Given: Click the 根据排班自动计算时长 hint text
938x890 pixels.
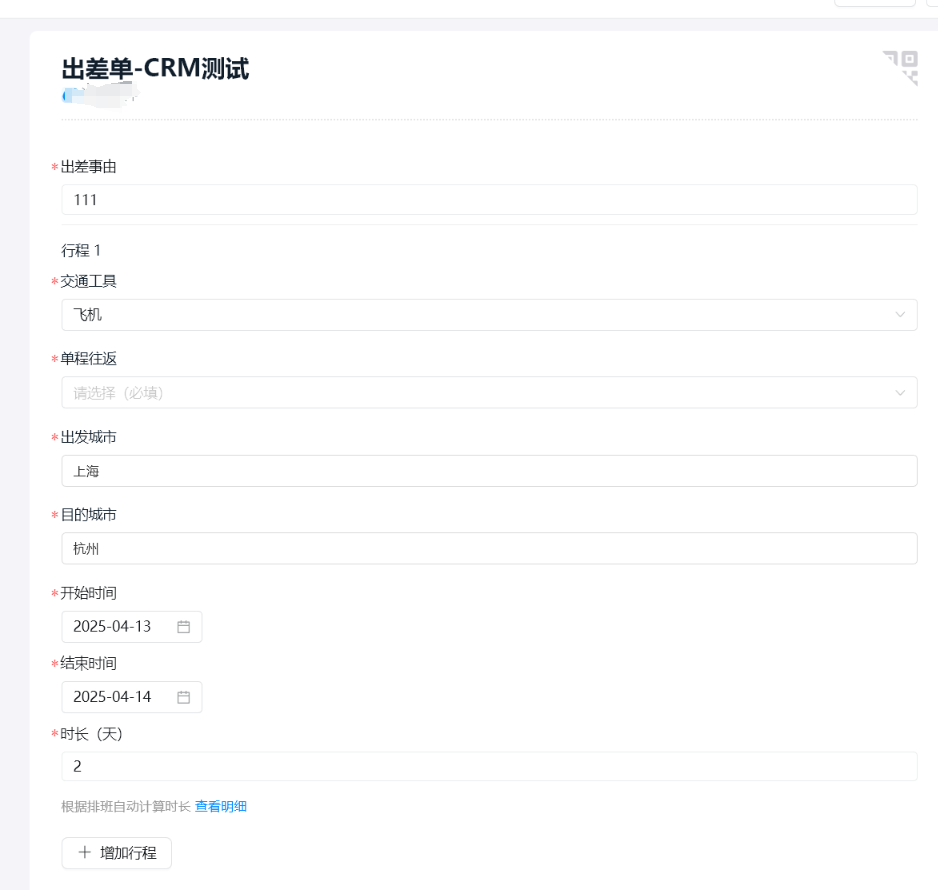Looking at the screenshot, I should [126, 806].
